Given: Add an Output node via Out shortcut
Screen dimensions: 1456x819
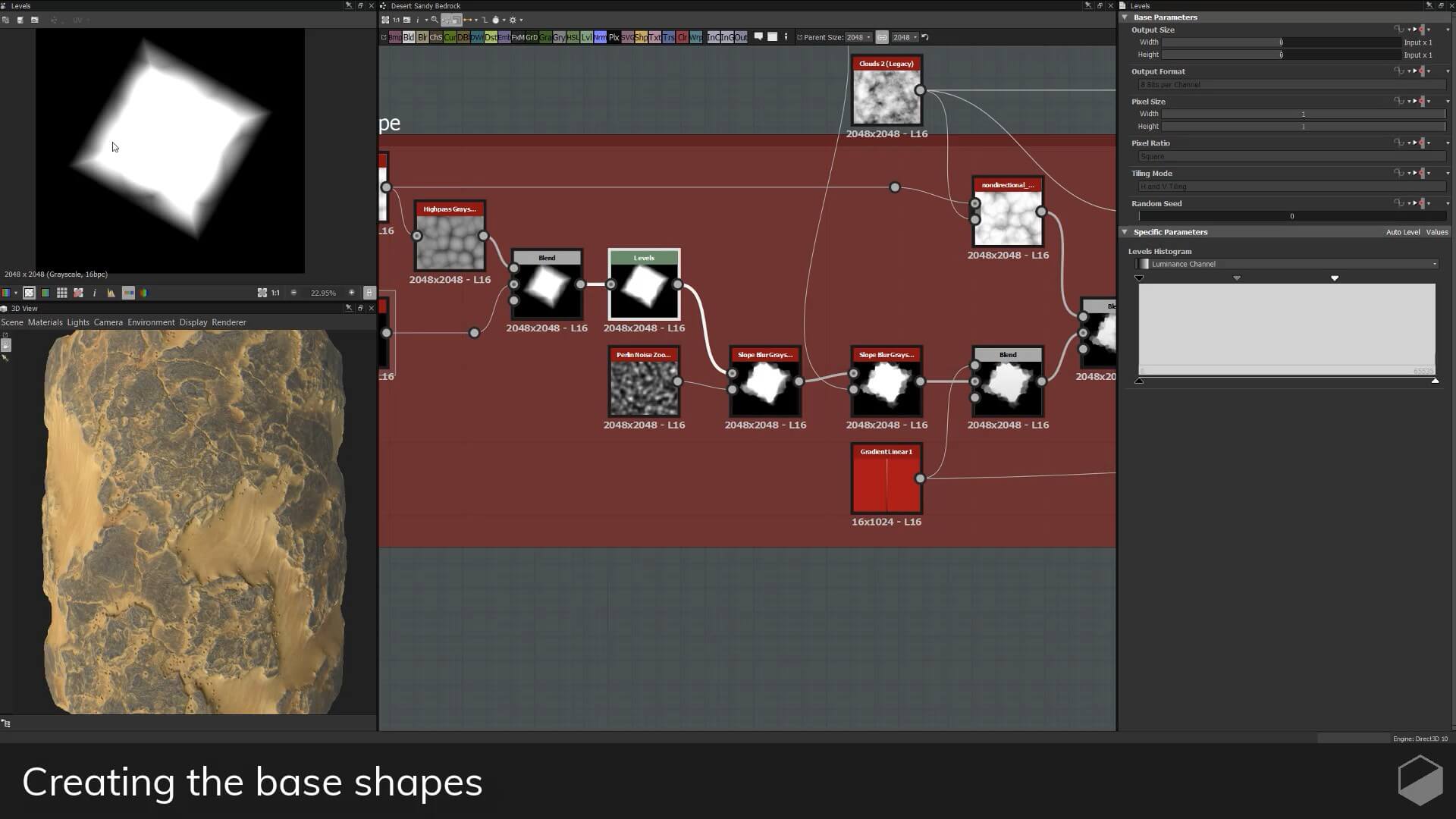Looking at the screenshot, I should 741,37.
